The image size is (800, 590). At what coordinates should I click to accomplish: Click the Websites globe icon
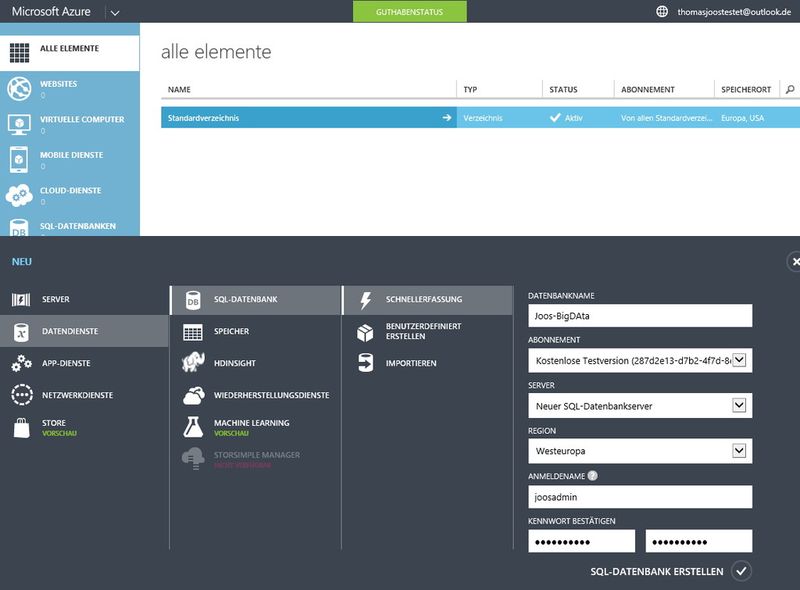(x=19, y=88)
